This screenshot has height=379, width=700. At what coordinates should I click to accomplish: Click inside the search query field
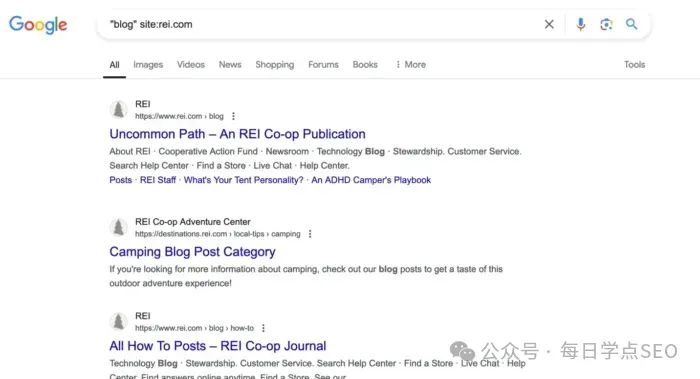[321, 24]
